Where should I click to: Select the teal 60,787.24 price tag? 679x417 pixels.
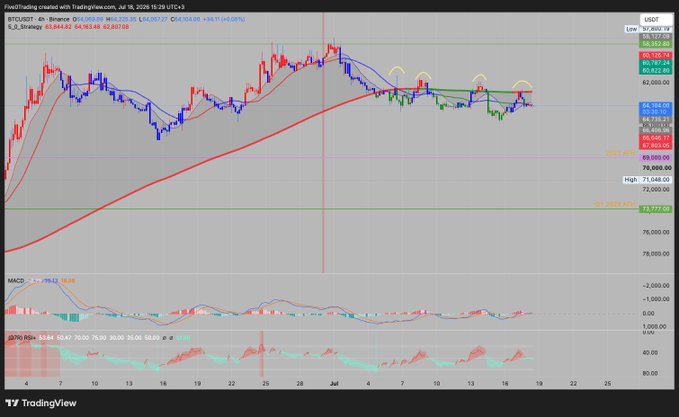pyautogui.click(x=656, y=63)
